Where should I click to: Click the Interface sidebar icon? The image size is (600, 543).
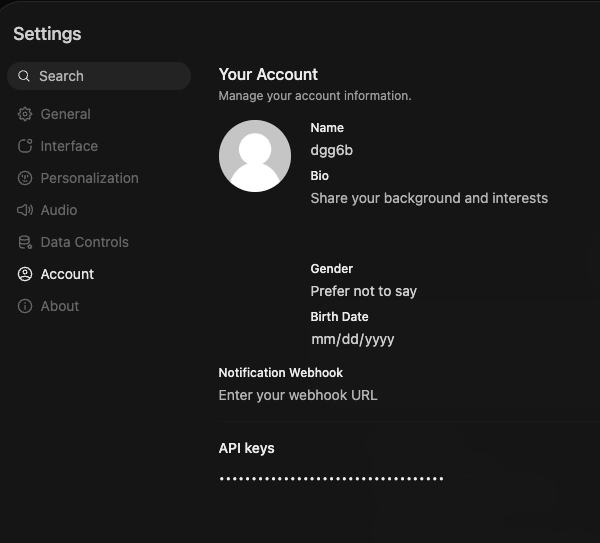(25, 146)
